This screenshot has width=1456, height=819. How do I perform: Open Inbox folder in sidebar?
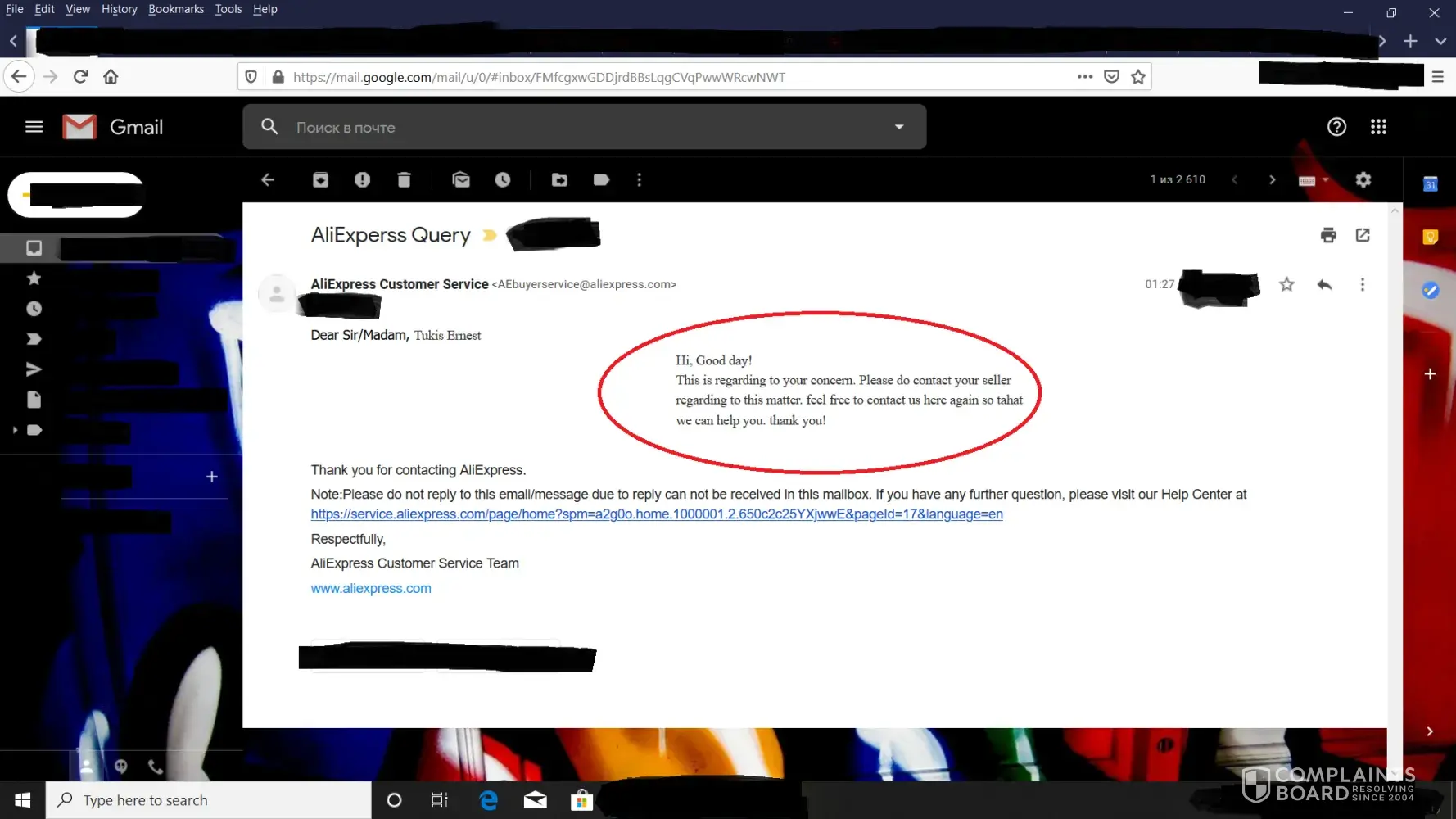(x=34, y=247)
